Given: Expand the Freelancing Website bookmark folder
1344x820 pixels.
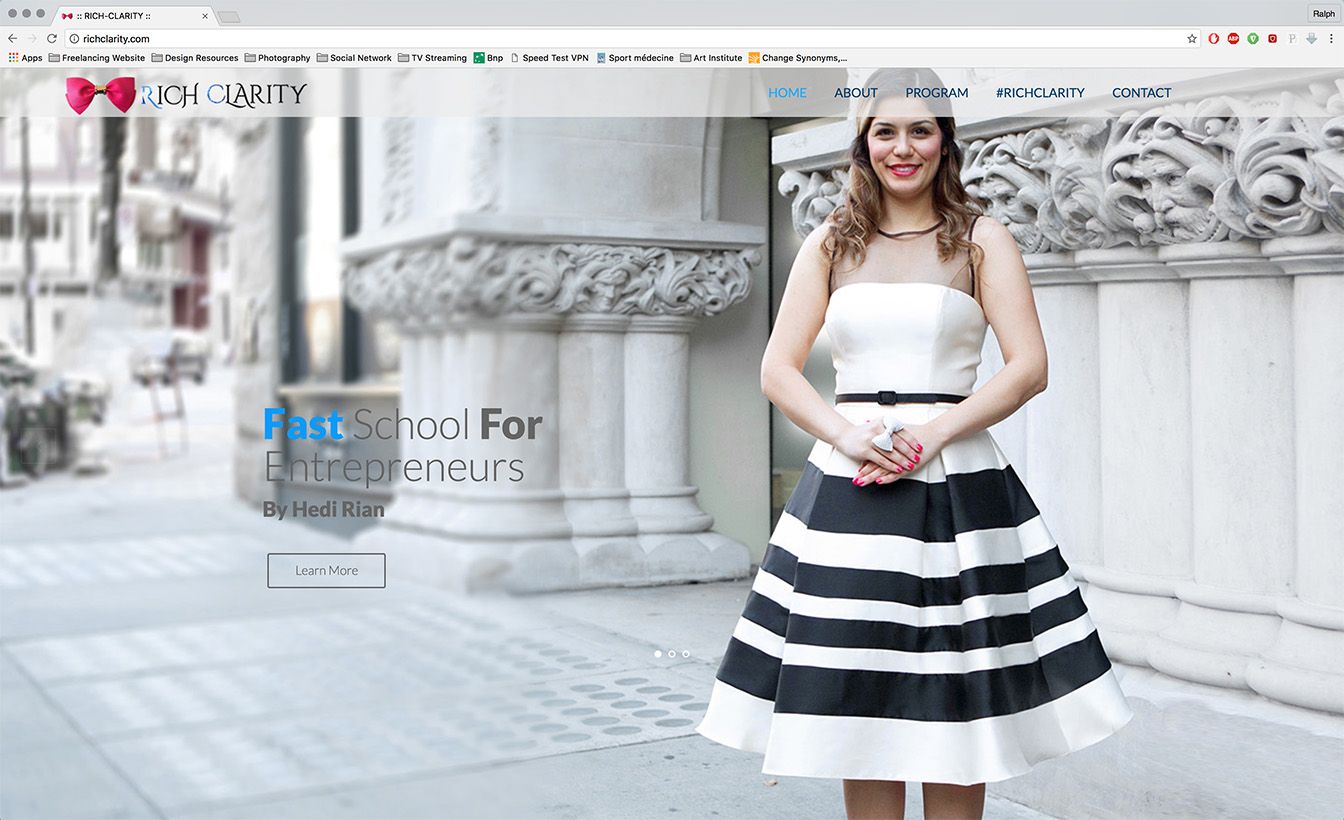Looking at the screenshot, I should [96, 58].
